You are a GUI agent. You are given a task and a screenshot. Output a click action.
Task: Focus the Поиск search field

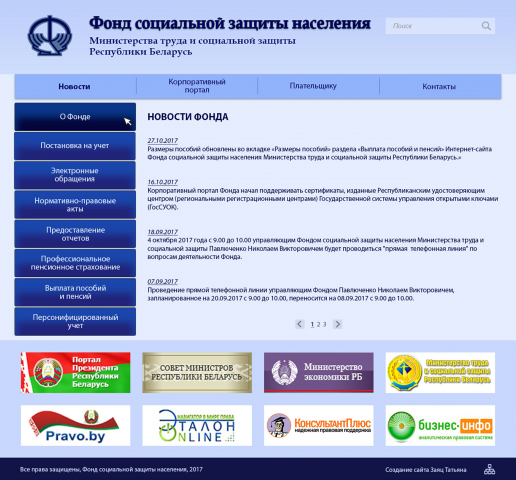point(440,26)
